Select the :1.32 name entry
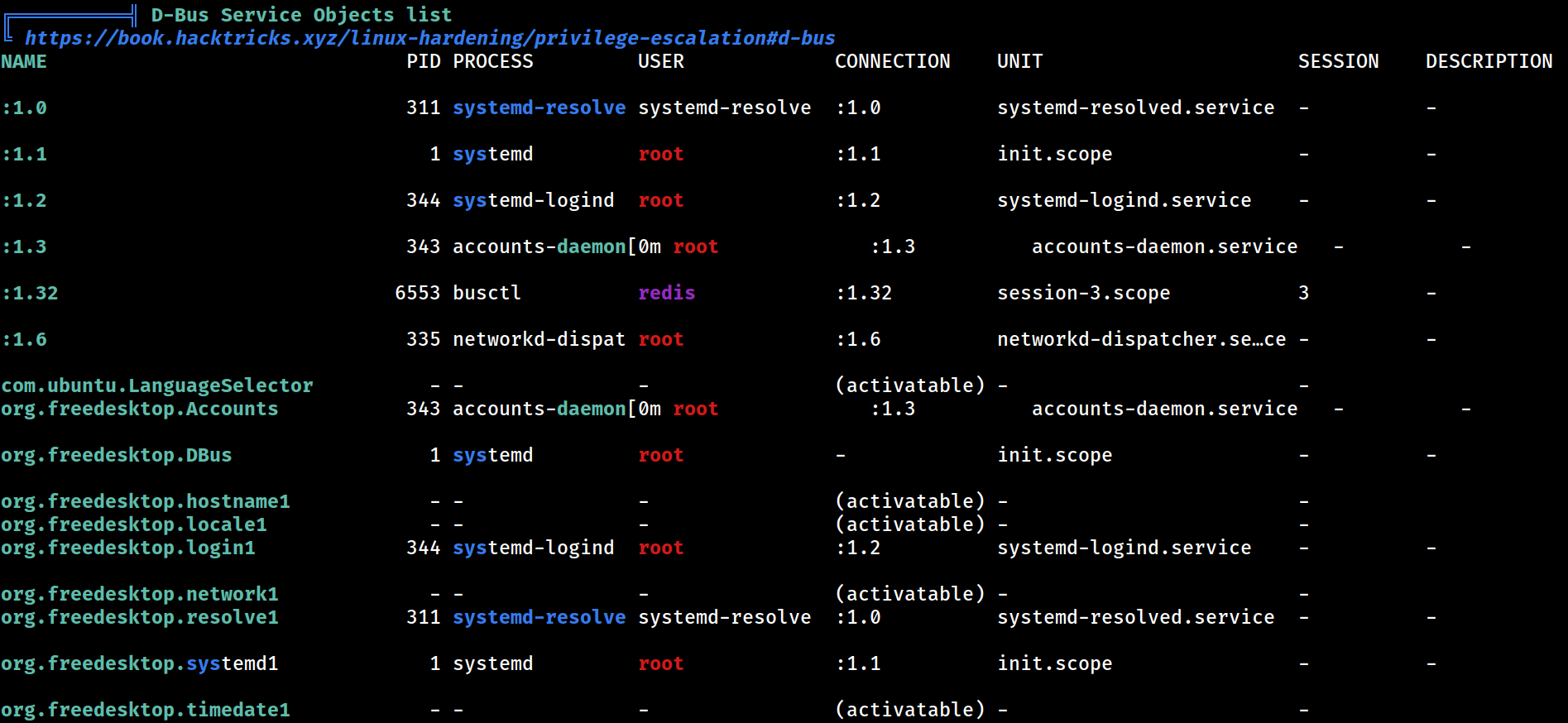The image size is (1568, 723). (30, 293)
